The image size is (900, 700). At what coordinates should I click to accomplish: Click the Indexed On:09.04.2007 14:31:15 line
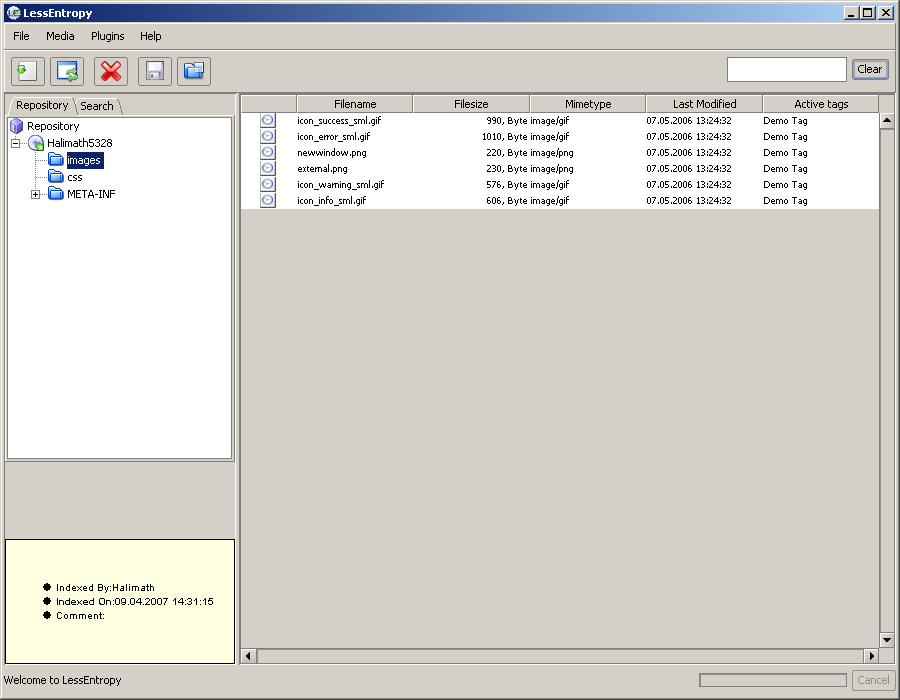134,601
